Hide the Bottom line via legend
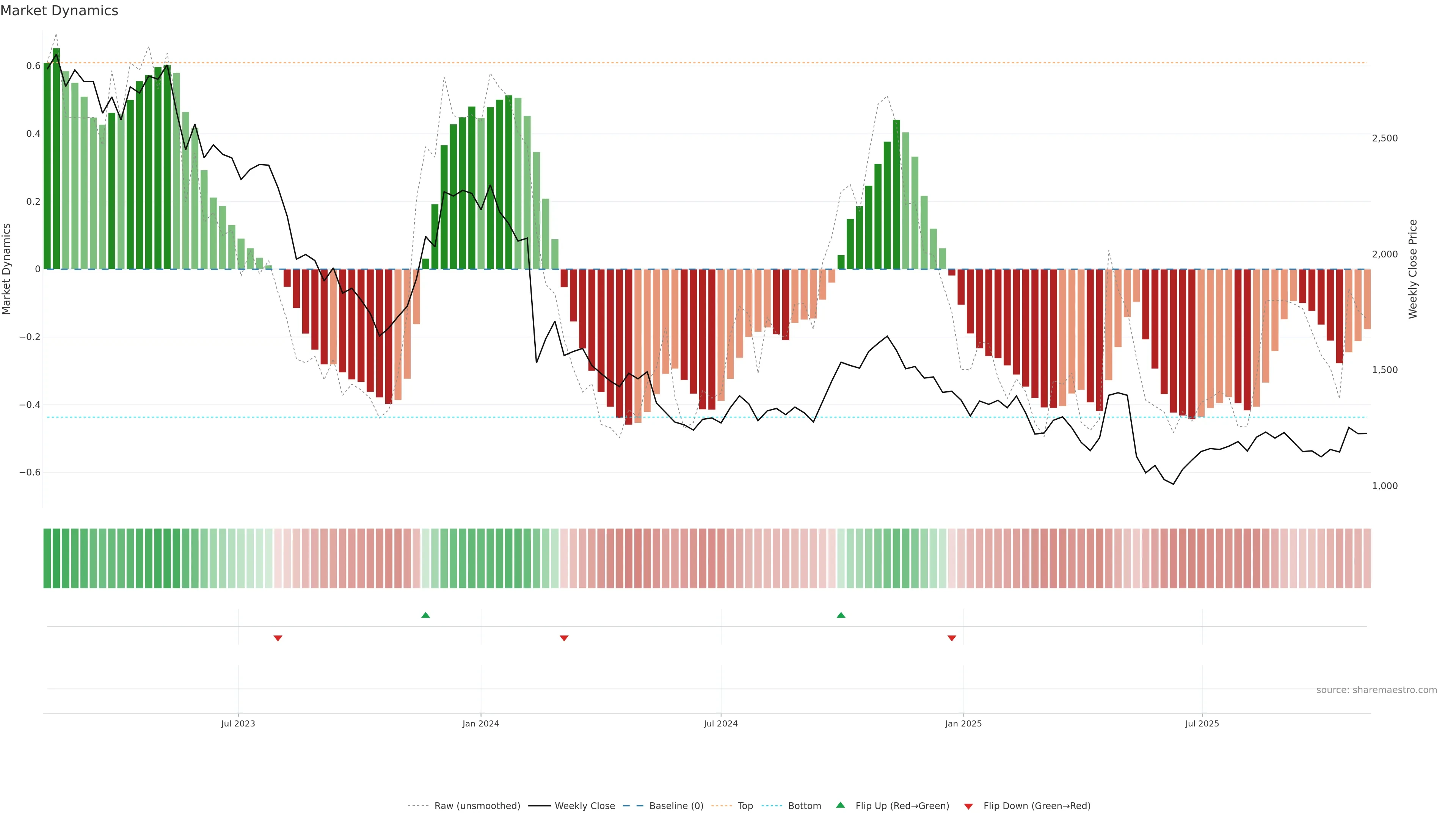The height and width of the screenshot is (819, 1456). click(x=804, y=805)
